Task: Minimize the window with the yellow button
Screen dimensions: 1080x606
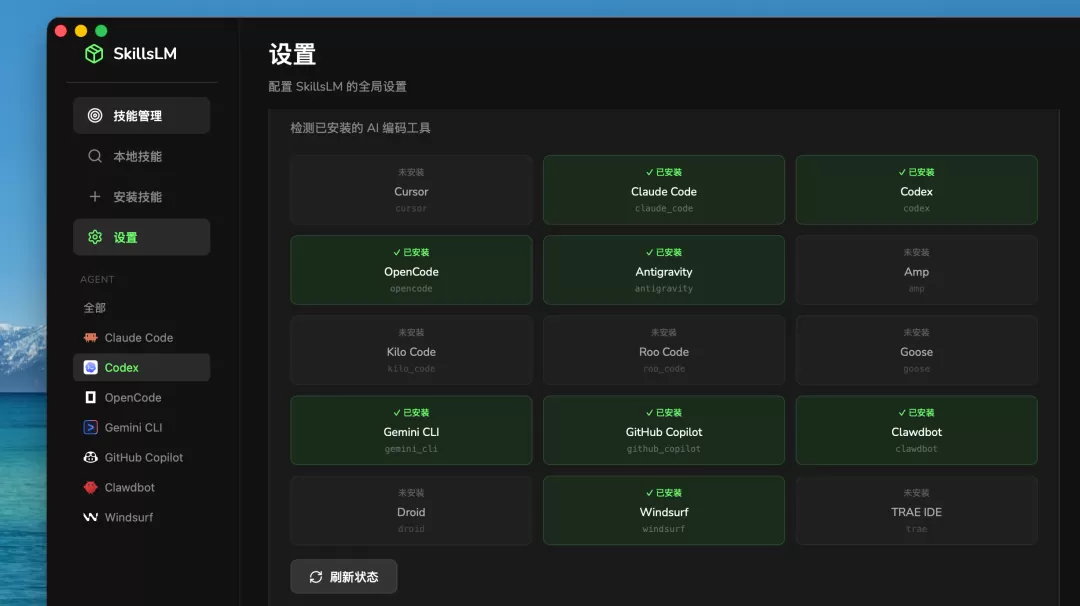Action: (x=81, y=30)
